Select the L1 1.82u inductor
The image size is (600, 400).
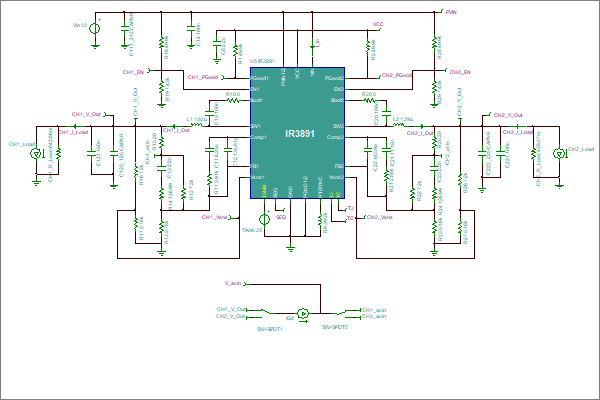pyautogui.click(x=197, y=125)
